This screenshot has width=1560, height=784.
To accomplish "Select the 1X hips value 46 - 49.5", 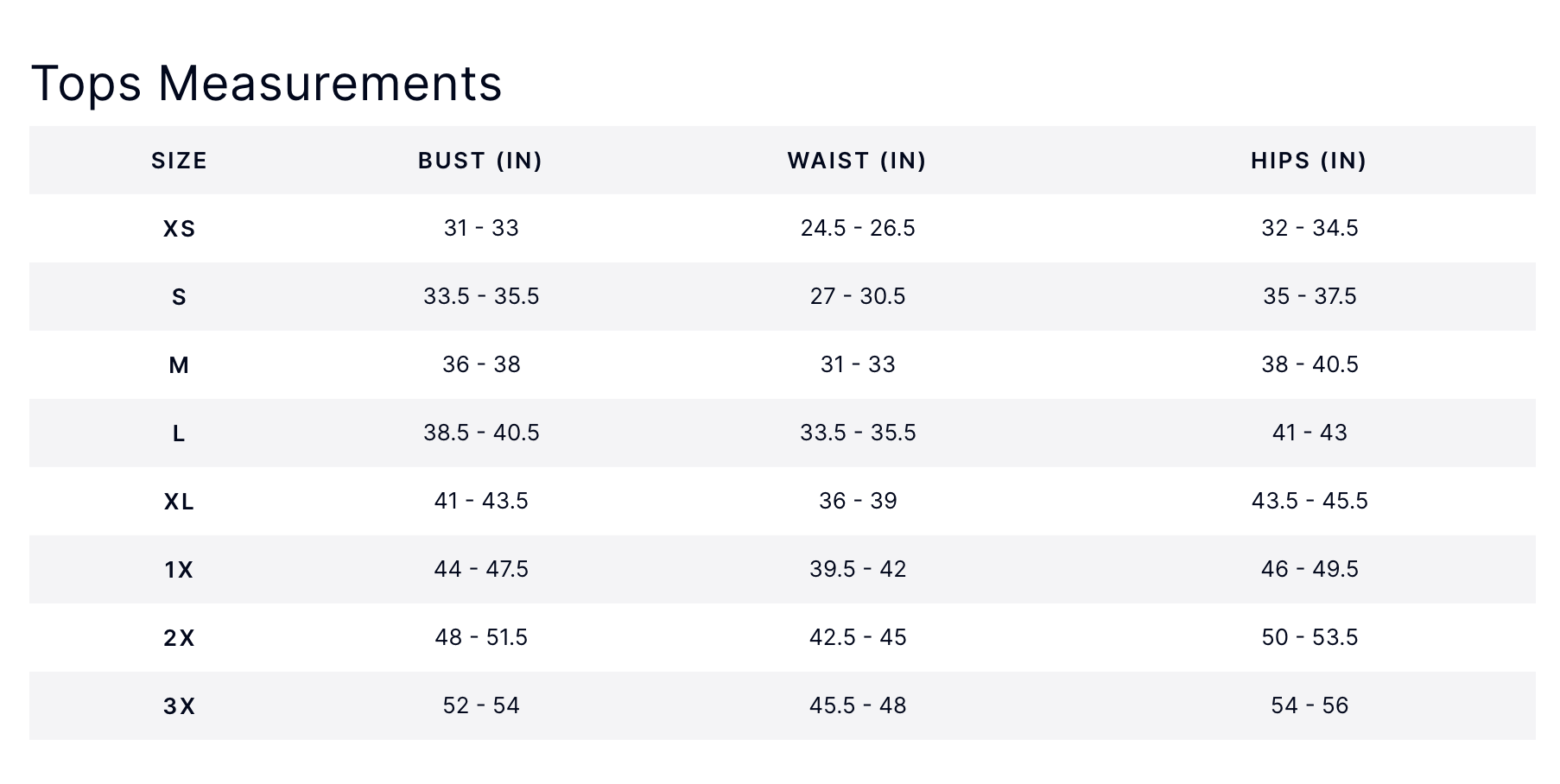I will click(1310, 569).
